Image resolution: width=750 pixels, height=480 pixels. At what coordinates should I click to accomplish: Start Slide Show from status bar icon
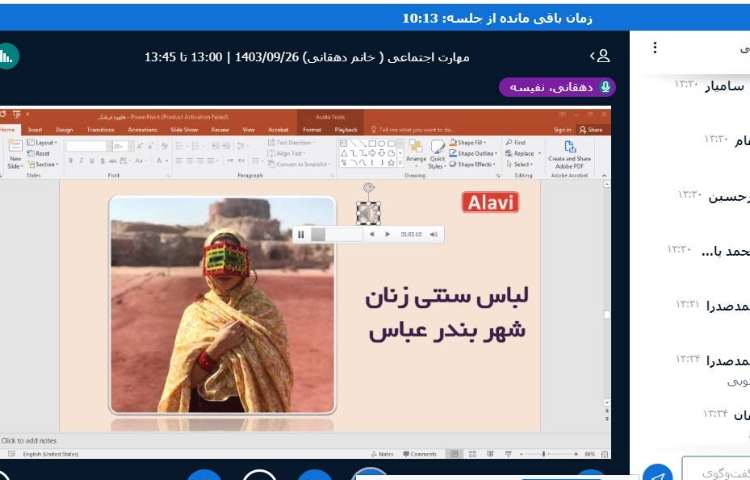508,454
